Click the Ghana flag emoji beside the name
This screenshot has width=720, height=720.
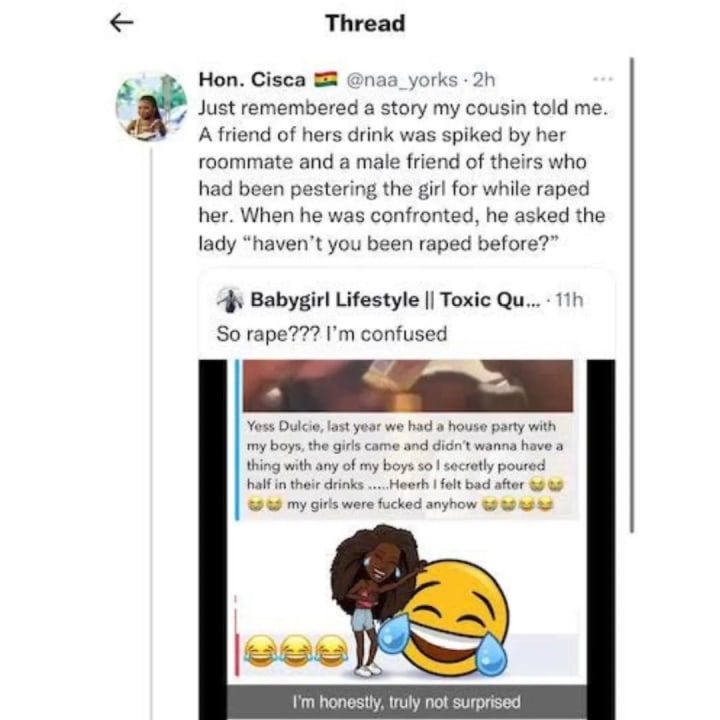point(326,79)
